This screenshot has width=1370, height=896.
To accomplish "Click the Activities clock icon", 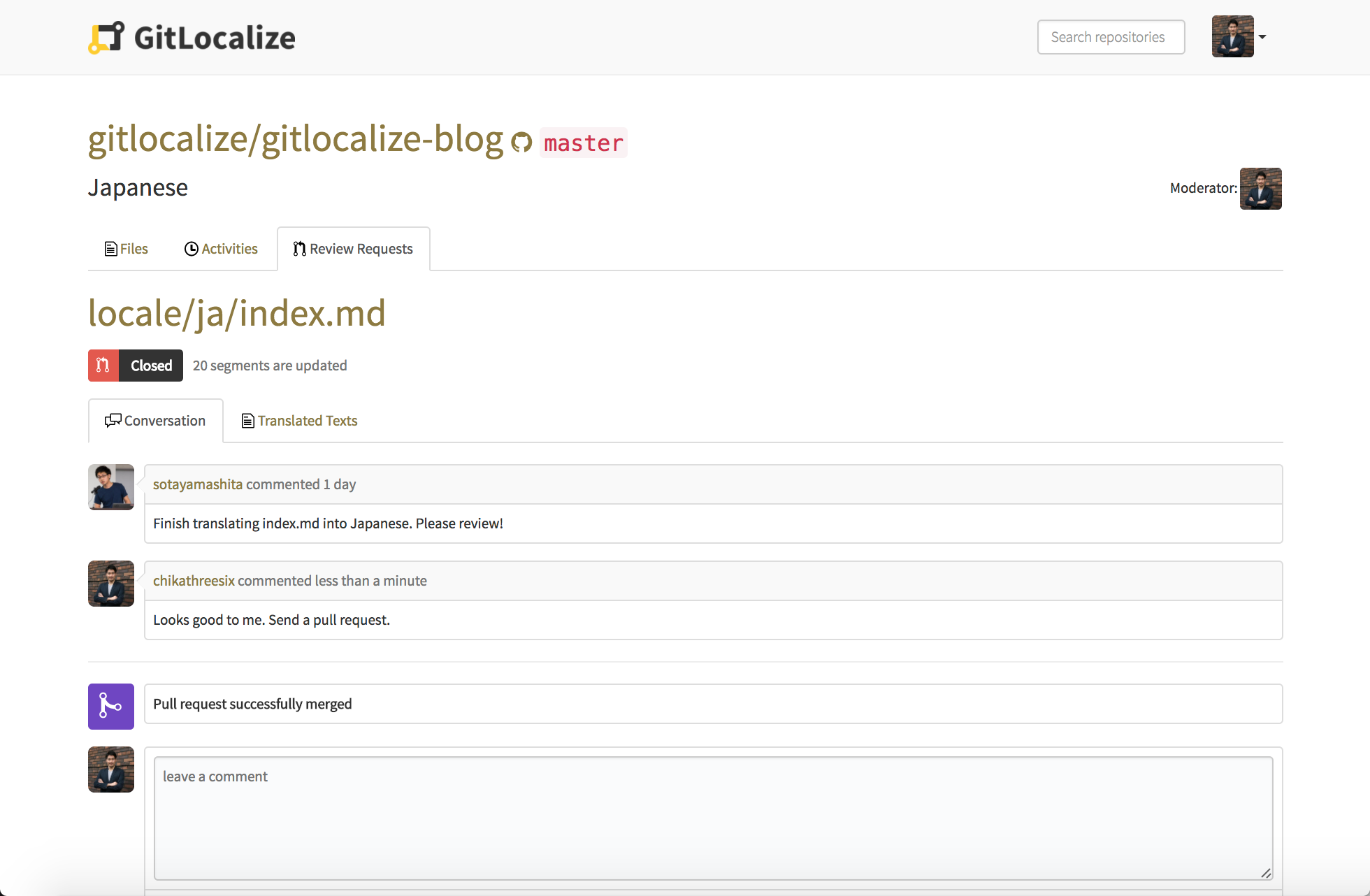I will [x=192, y=249].
